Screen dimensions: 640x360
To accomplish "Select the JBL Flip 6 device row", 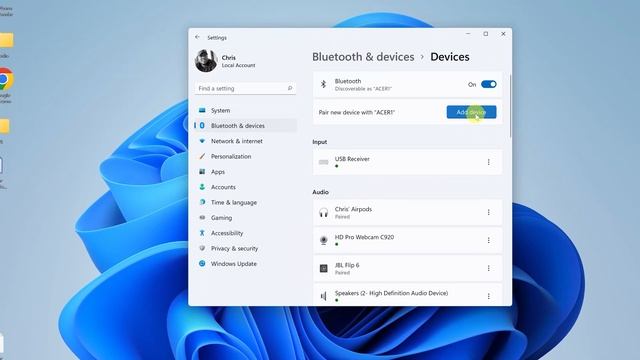I will (x=407, y=268).
